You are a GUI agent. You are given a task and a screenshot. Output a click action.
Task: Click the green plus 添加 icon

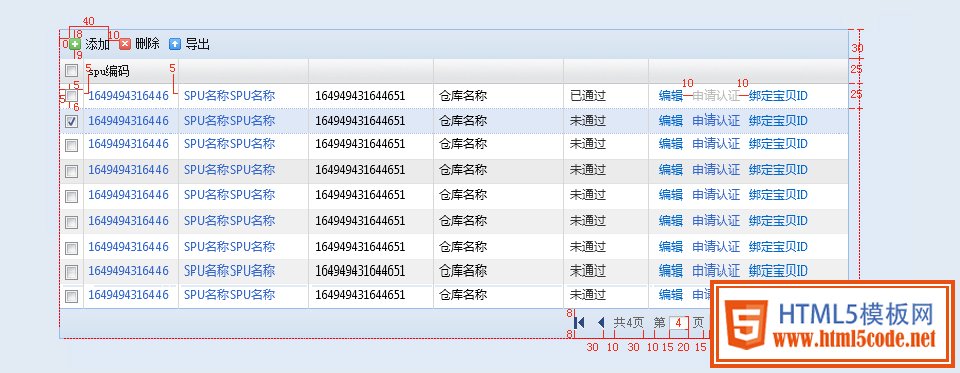[75, 44]
